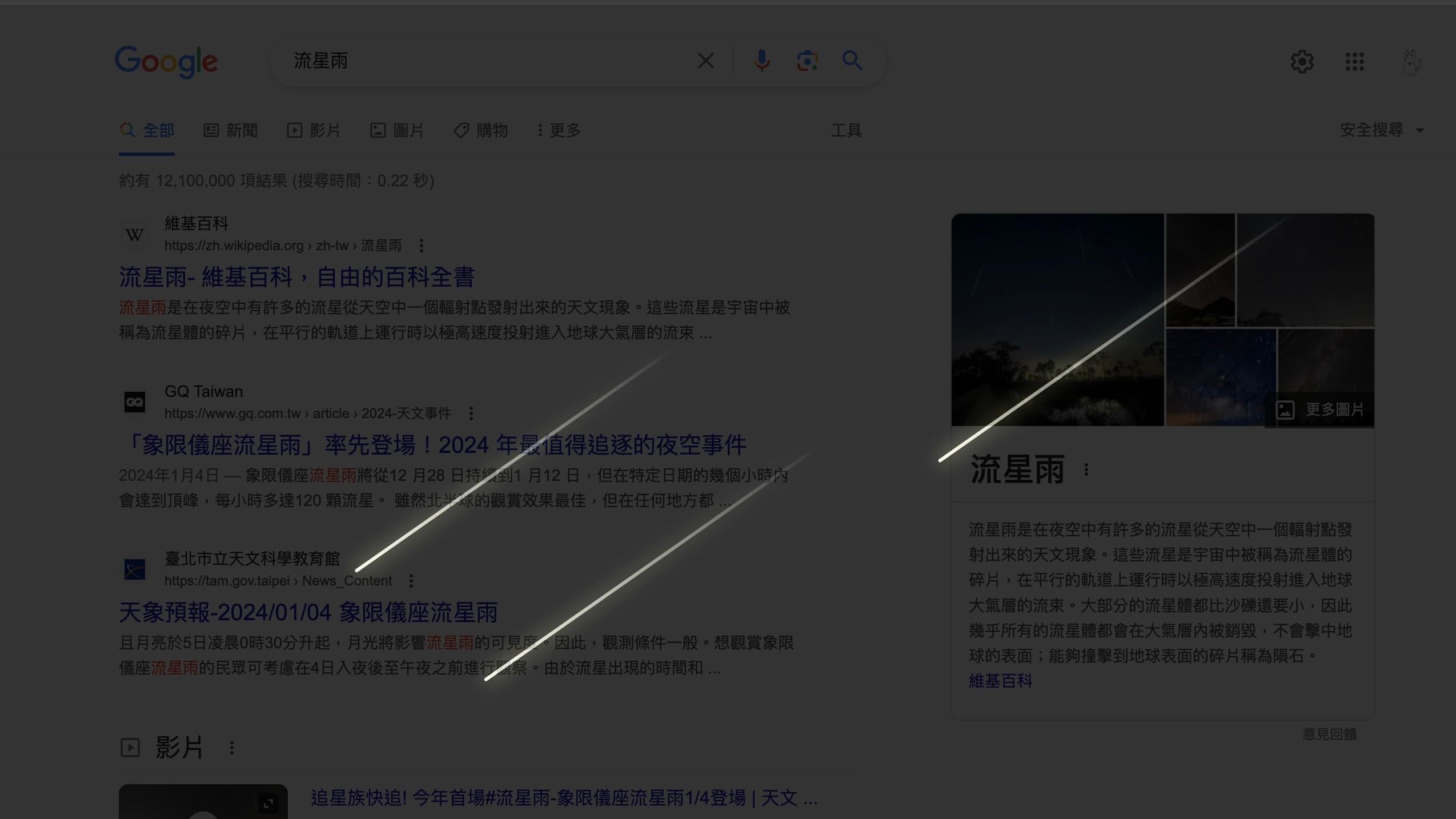This screenshot has width=1456, height=819.
Task: Open options menu for tam.gov.taipei result
Action: point(411,581)
